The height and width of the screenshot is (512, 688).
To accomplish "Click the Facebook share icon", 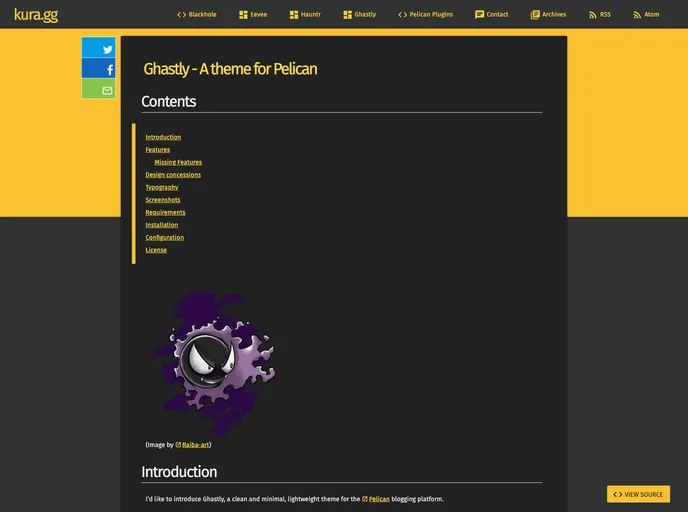I will [110, 70].
